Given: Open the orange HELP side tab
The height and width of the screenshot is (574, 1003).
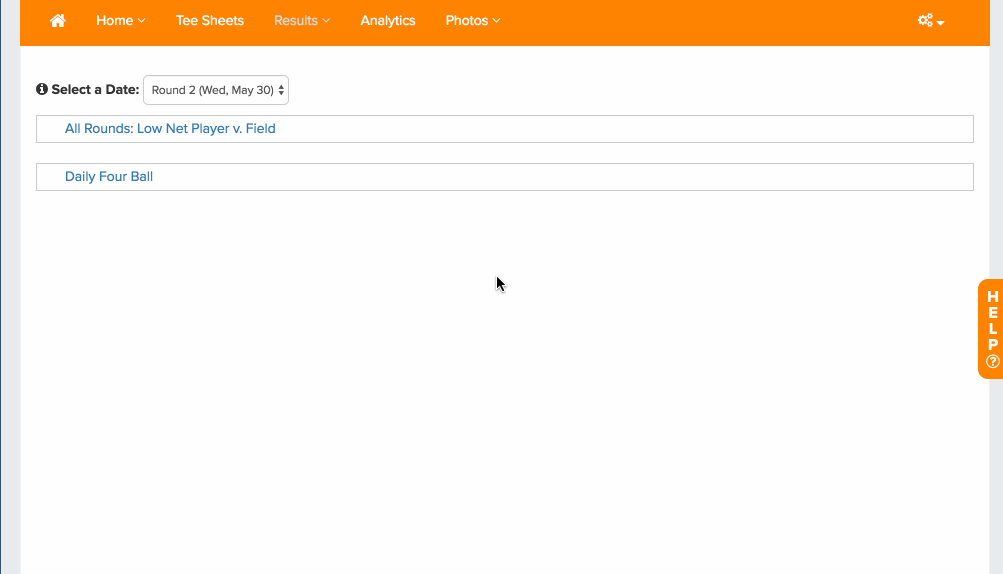Looking at the screenshot, I should point(991,329).
